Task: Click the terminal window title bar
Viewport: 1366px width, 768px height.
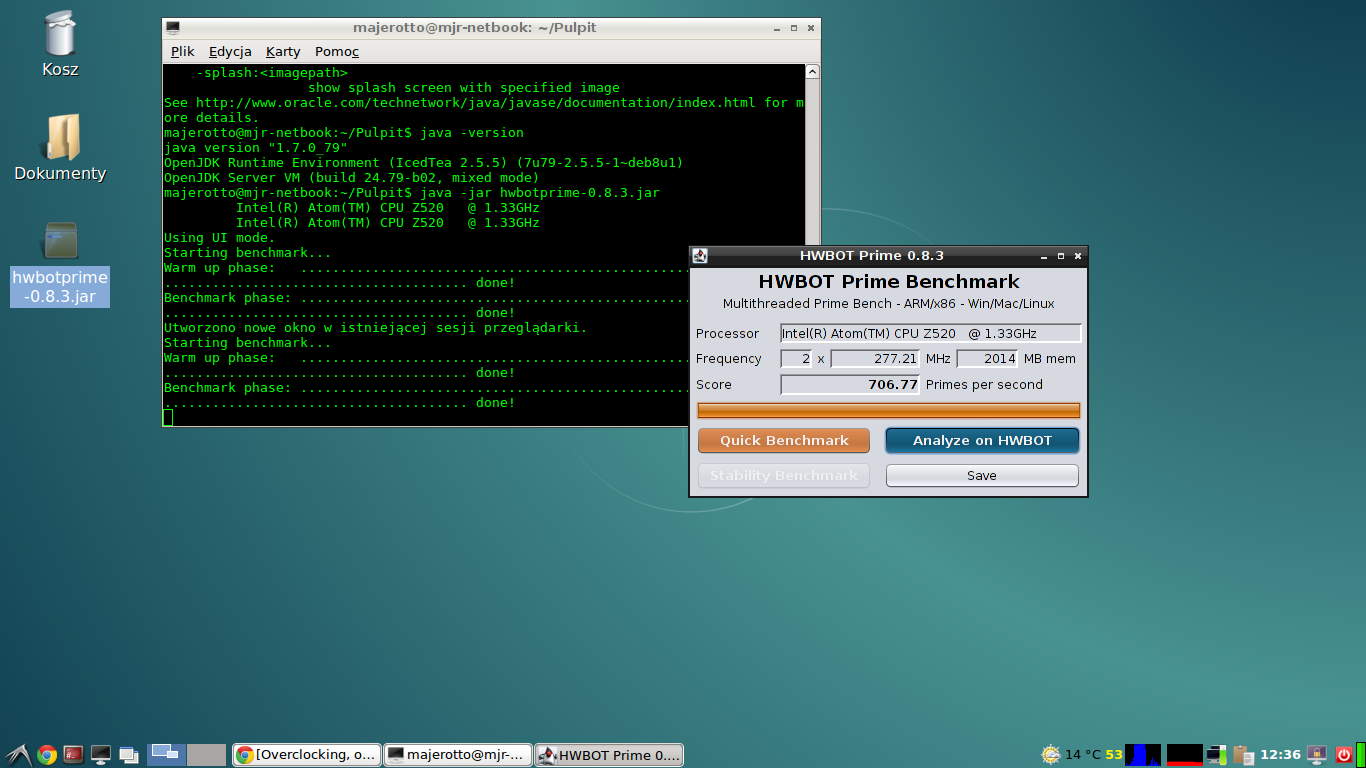Action: [x=474, y=28]
